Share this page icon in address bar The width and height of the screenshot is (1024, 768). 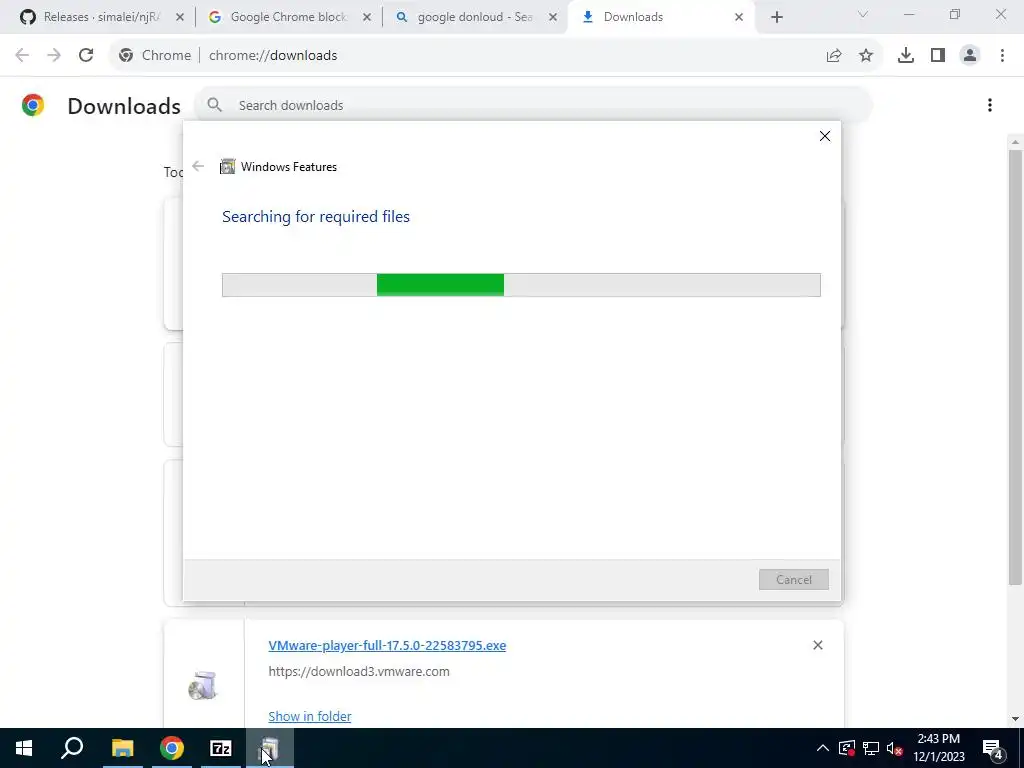click(834, 56)
